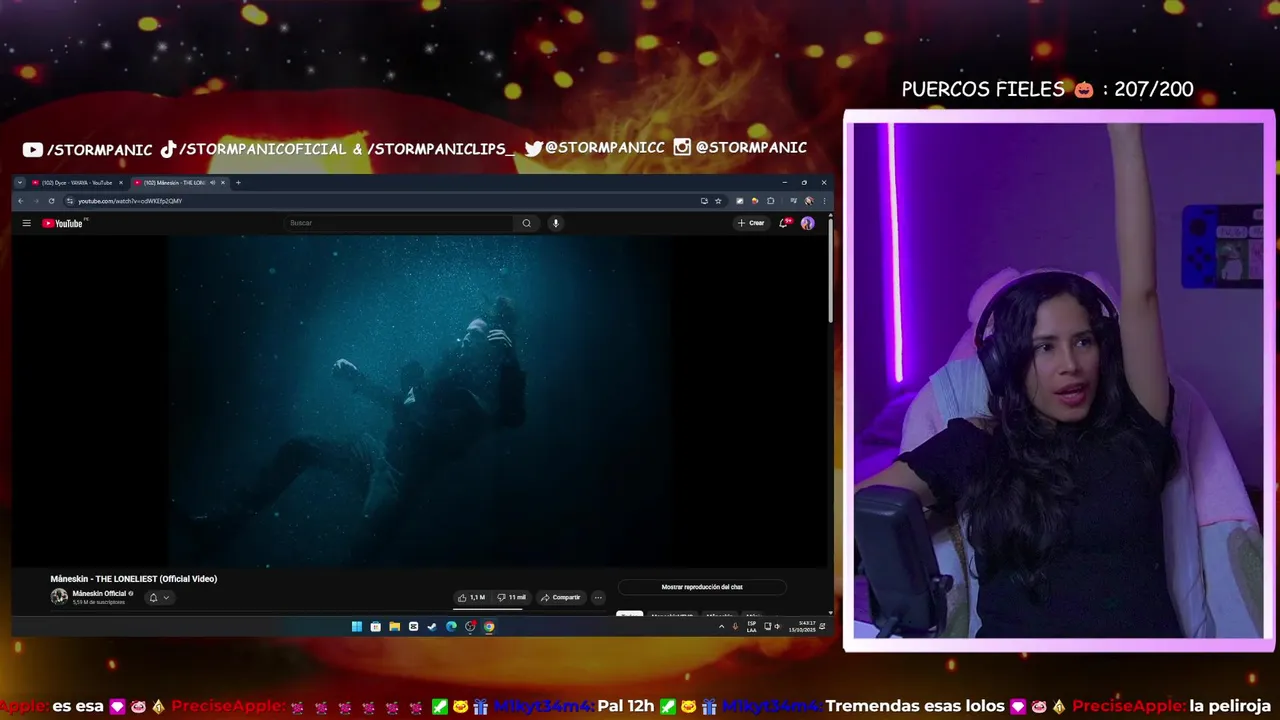Open Google Chrome from the taskbar

point(489,627)
